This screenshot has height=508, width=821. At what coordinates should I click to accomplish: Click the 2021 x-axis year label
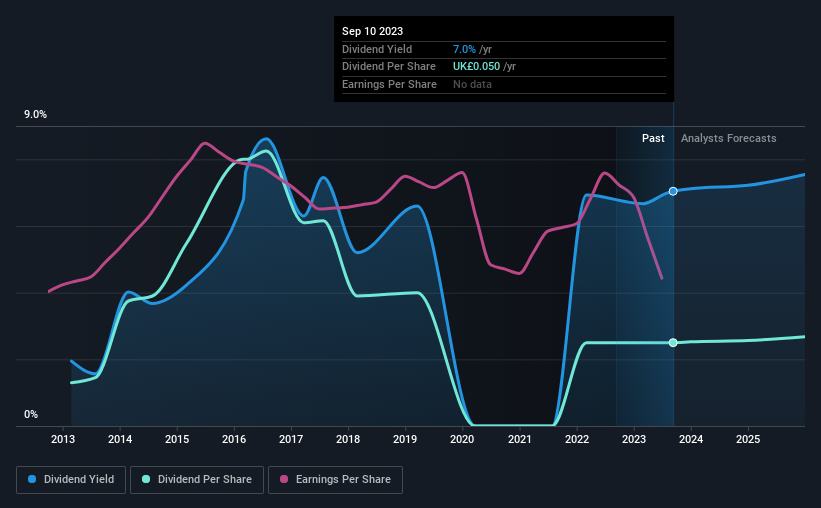point(520,439)
